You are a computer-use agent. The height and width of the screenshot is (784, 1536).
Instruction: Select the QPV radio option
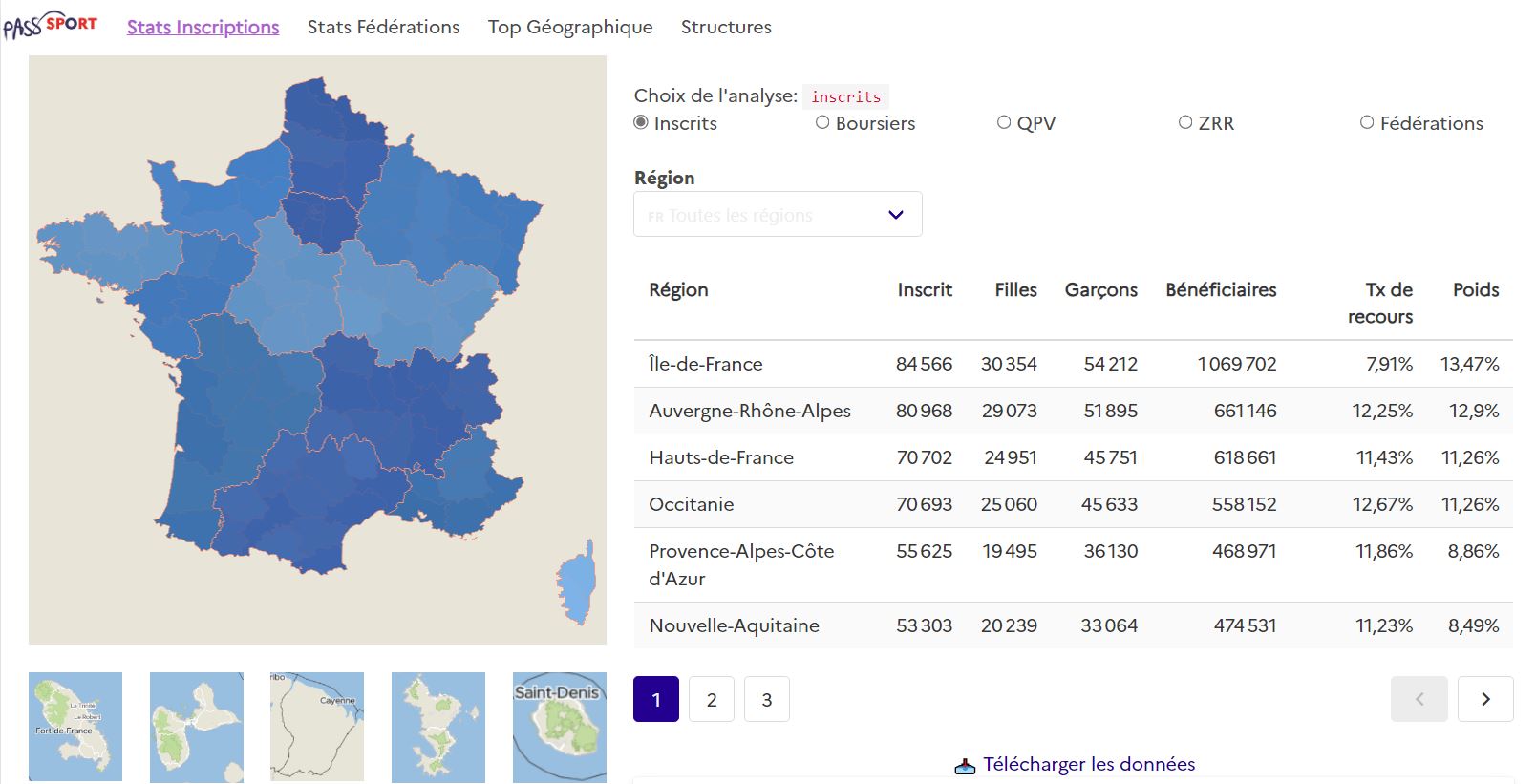click(1004, 123)
